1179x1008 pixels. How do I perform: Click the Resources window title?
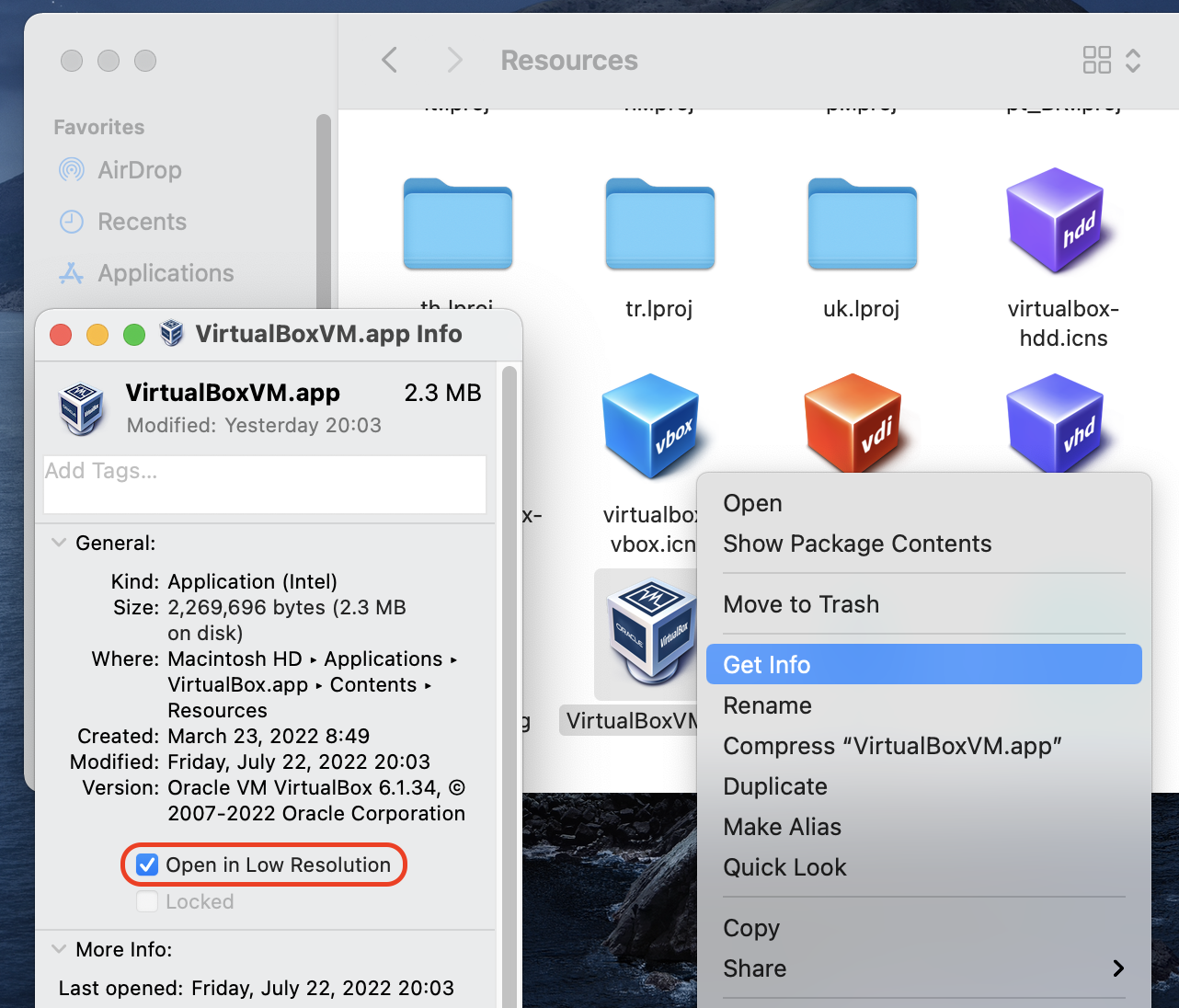pyautogui.click(x=569, y=61)
